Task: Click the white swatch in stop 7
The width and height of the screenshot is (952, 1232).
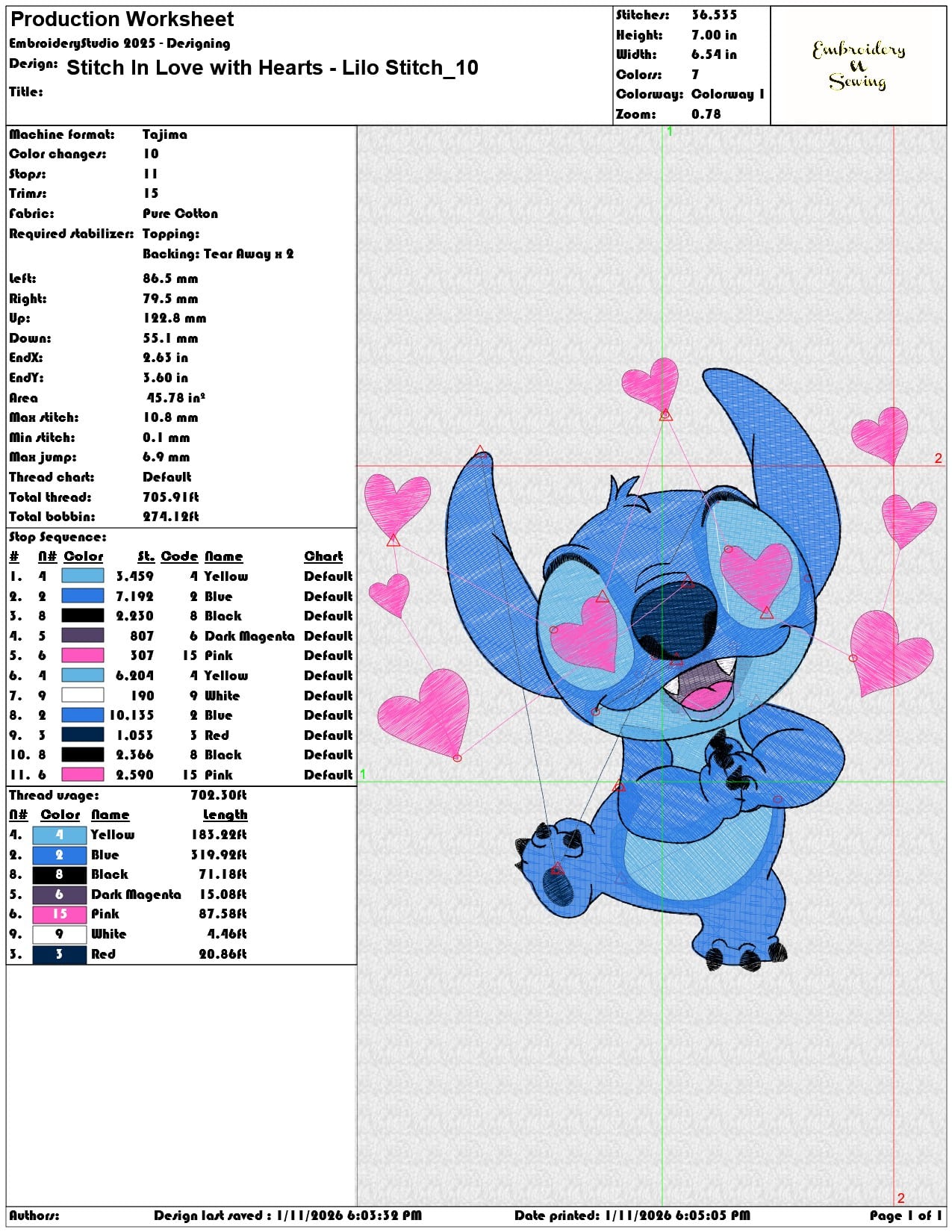Action: click(83, 695)
